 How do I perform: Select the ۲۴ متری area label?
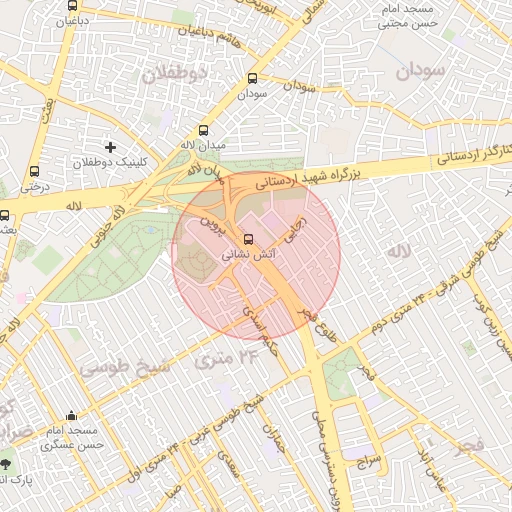coord(227,359)
